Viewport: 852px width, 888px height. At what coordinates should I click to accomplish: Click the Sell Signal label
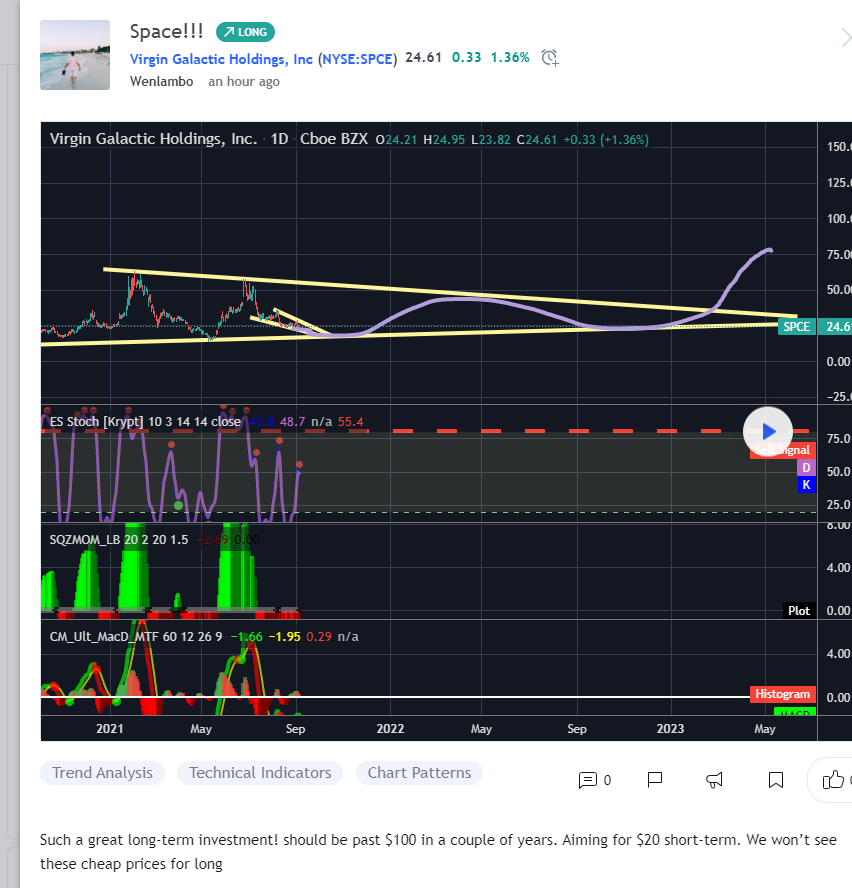[x=782, y=450]
